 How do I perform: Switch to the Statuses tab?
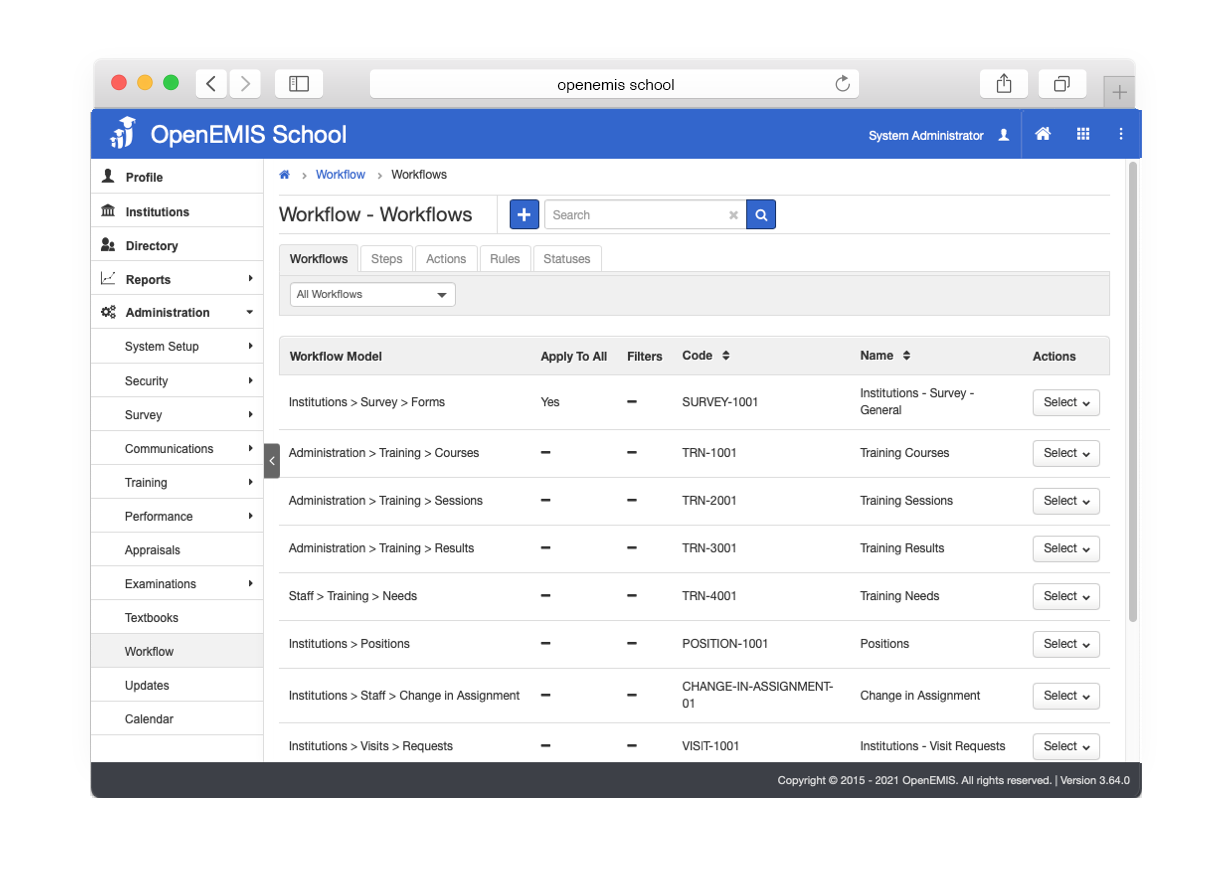click(x=567, y=259)
